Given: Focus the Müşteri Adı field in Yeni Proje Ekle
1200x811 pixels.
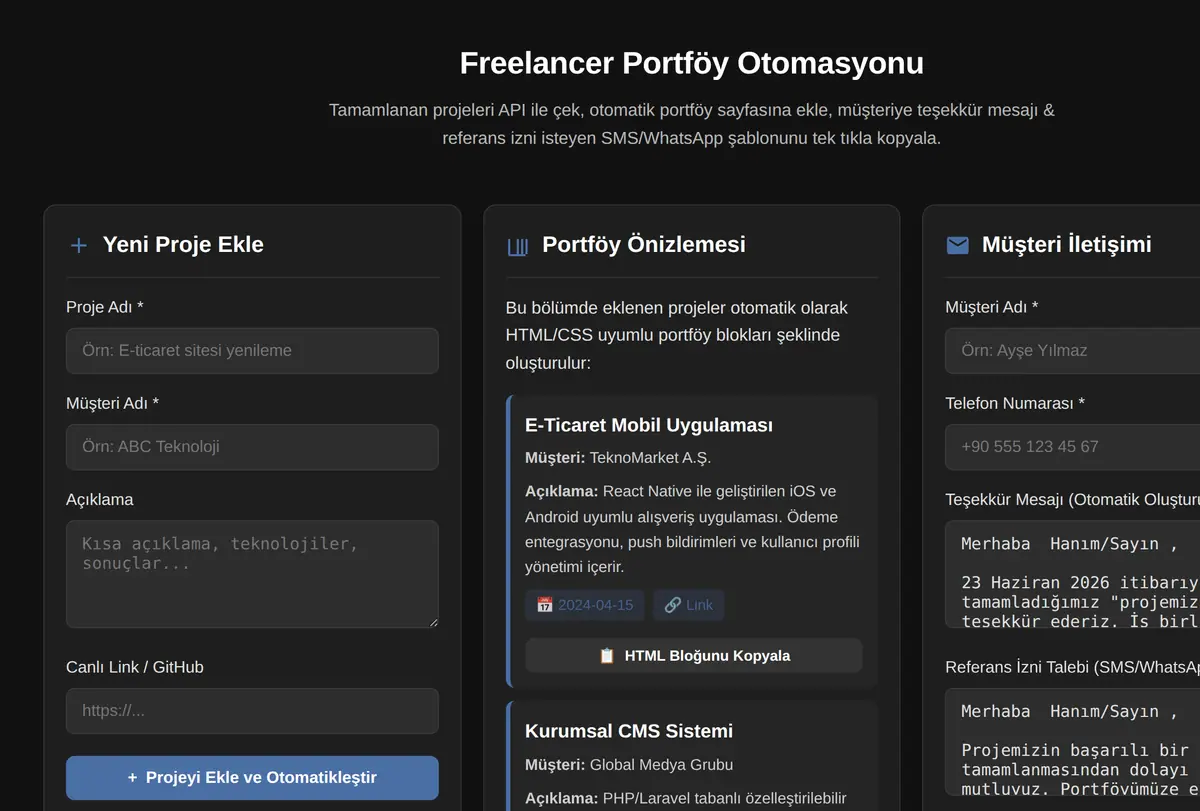Looking at the screenshot, I should [252, 447].
